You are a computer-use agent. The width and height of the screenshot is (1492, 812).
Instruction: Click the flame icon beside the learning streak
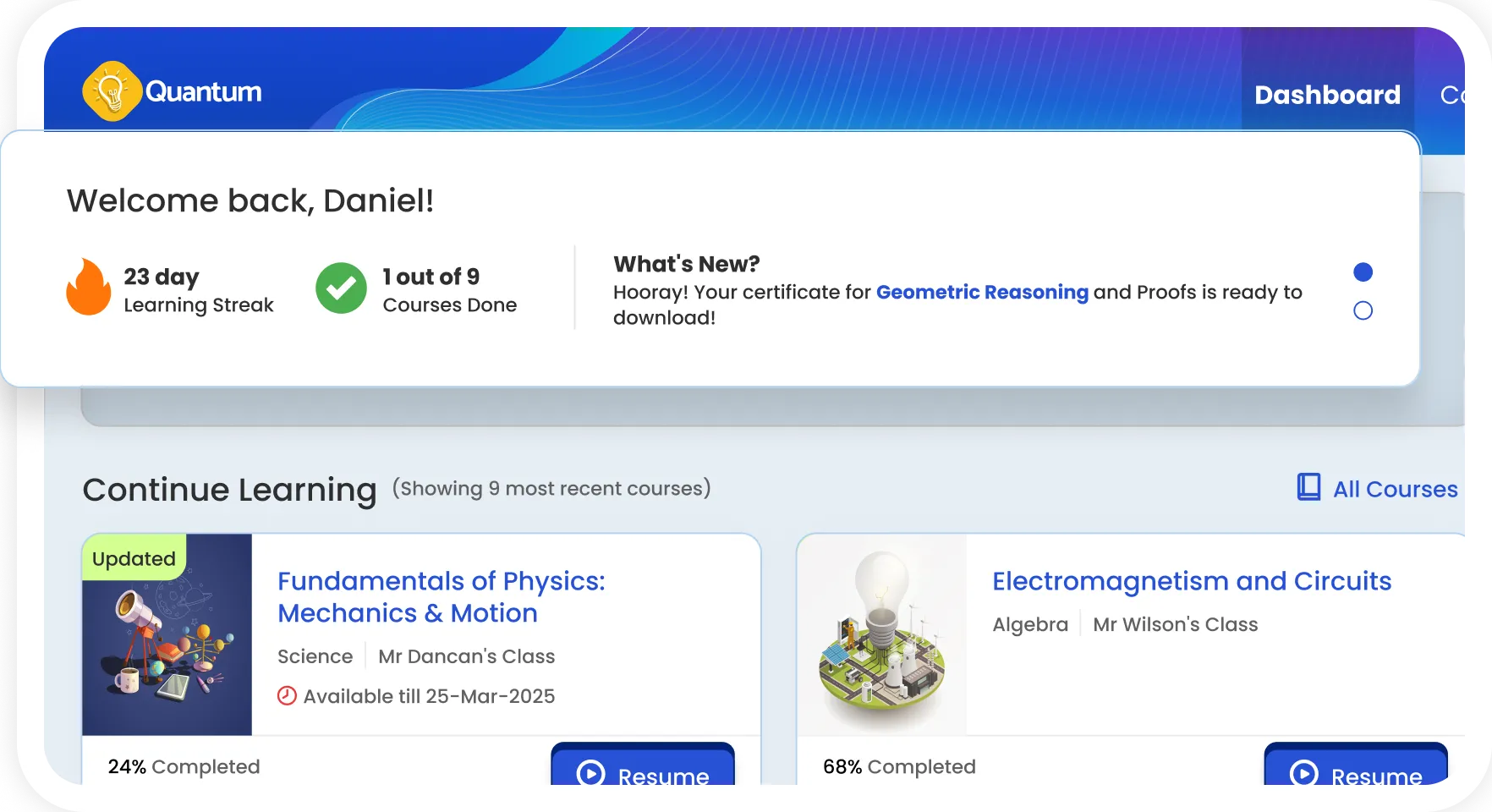point(88,288)
